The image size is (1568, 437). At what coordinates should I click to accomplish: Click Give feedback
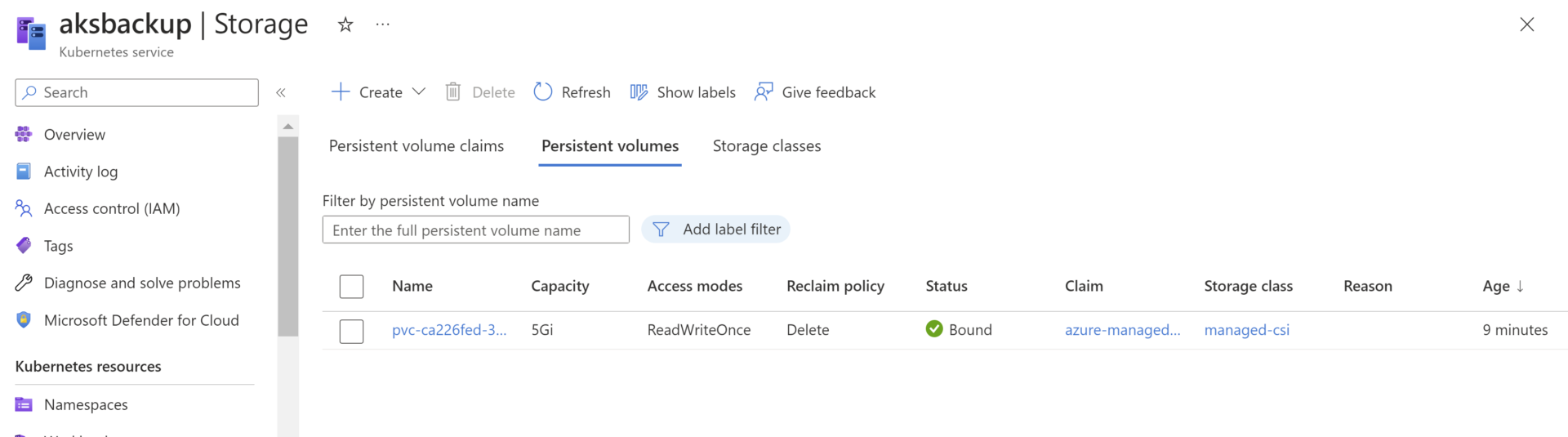click(x=815, y=92)
